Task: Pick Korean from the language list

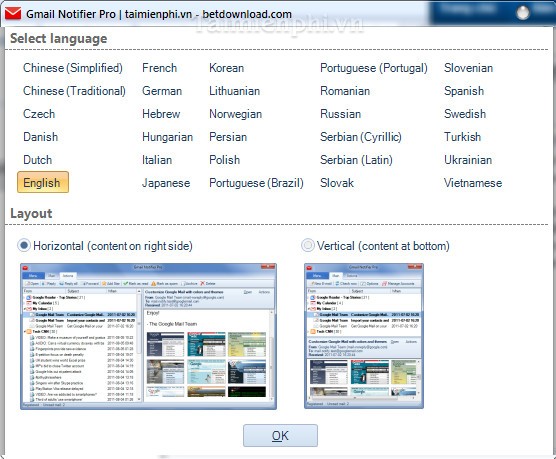Action: click(226, 68)
